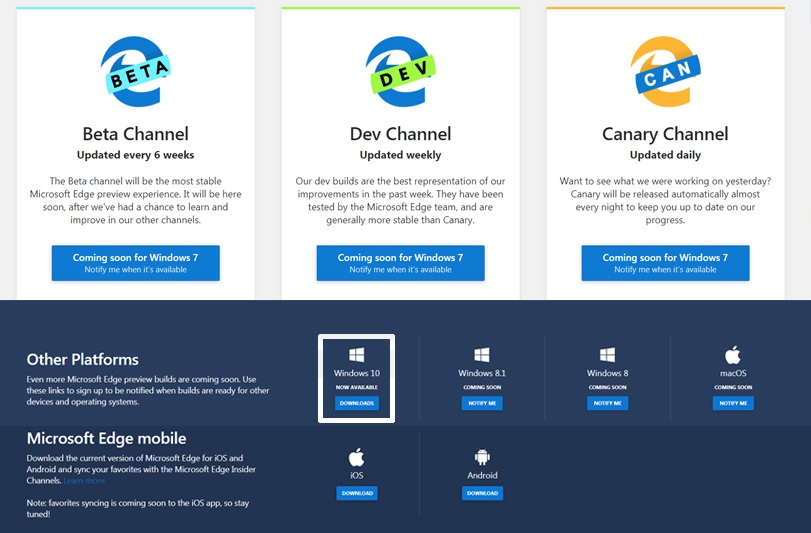The height and width of the screenshot is (533, 811).
Task: Click the 'Windows 8' platform label
Action: click(607, 373)
